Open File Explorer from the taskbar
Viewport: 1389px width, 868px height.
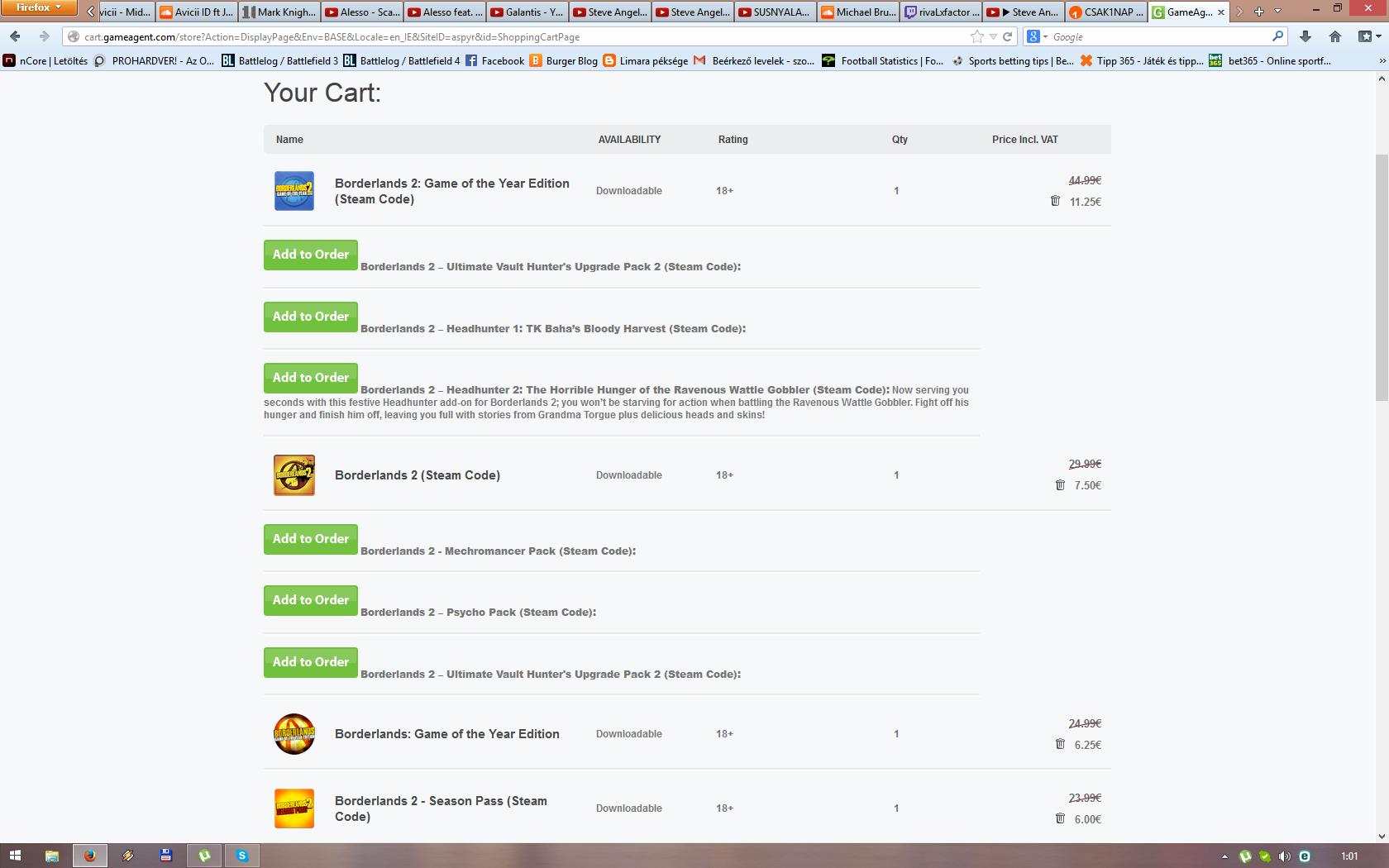pos(51,856)
